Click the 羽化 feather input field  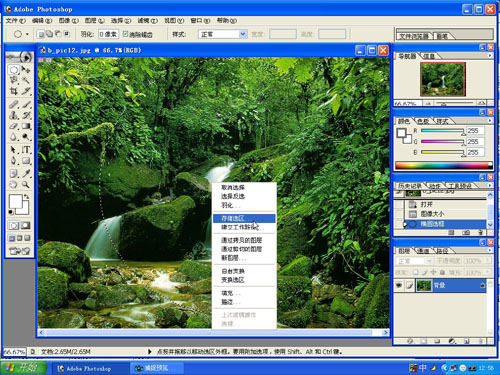108,34
